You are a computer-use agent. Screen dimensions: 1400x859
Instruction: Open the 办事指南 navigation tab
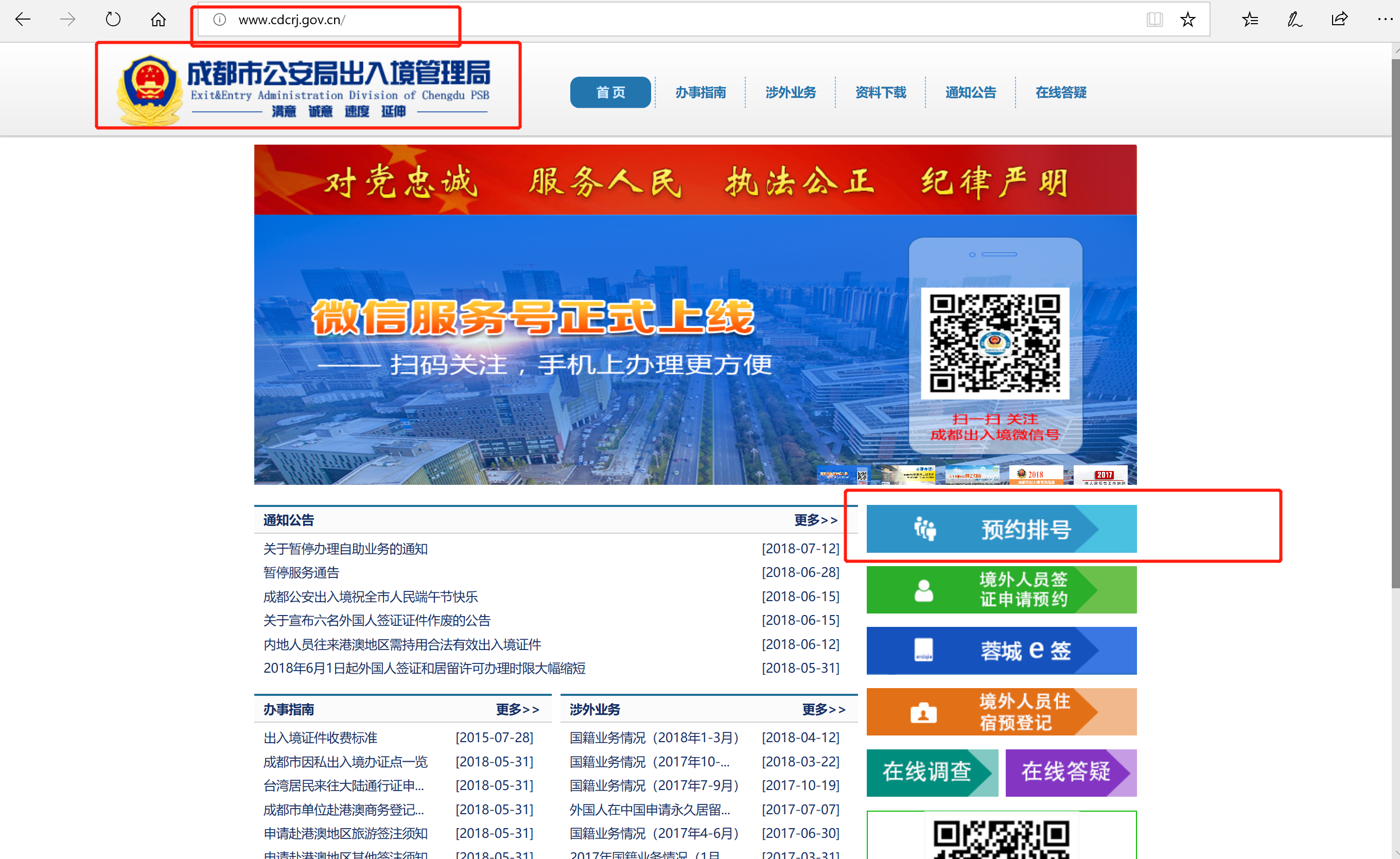[701, 92]
